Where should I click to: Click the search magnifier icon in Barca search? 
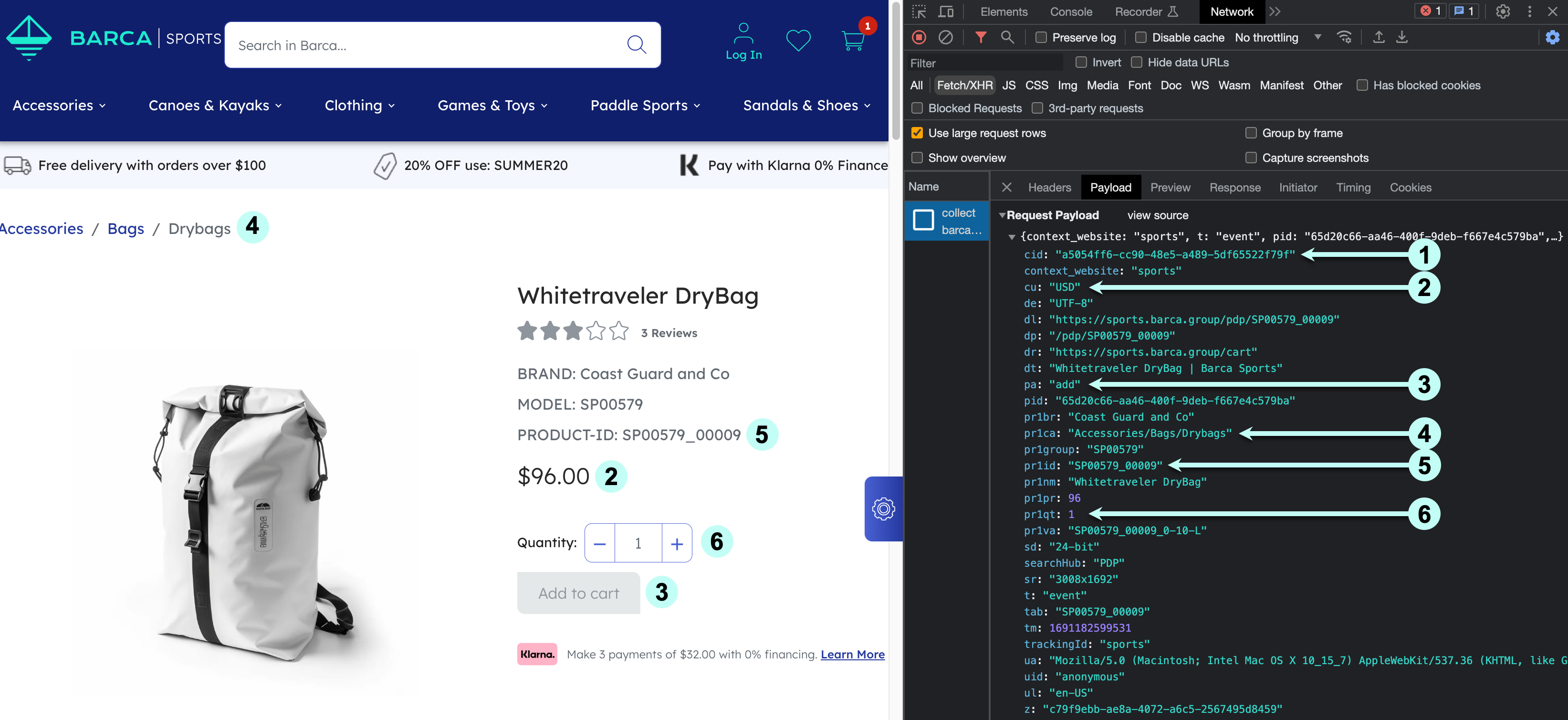pos(636,44)
